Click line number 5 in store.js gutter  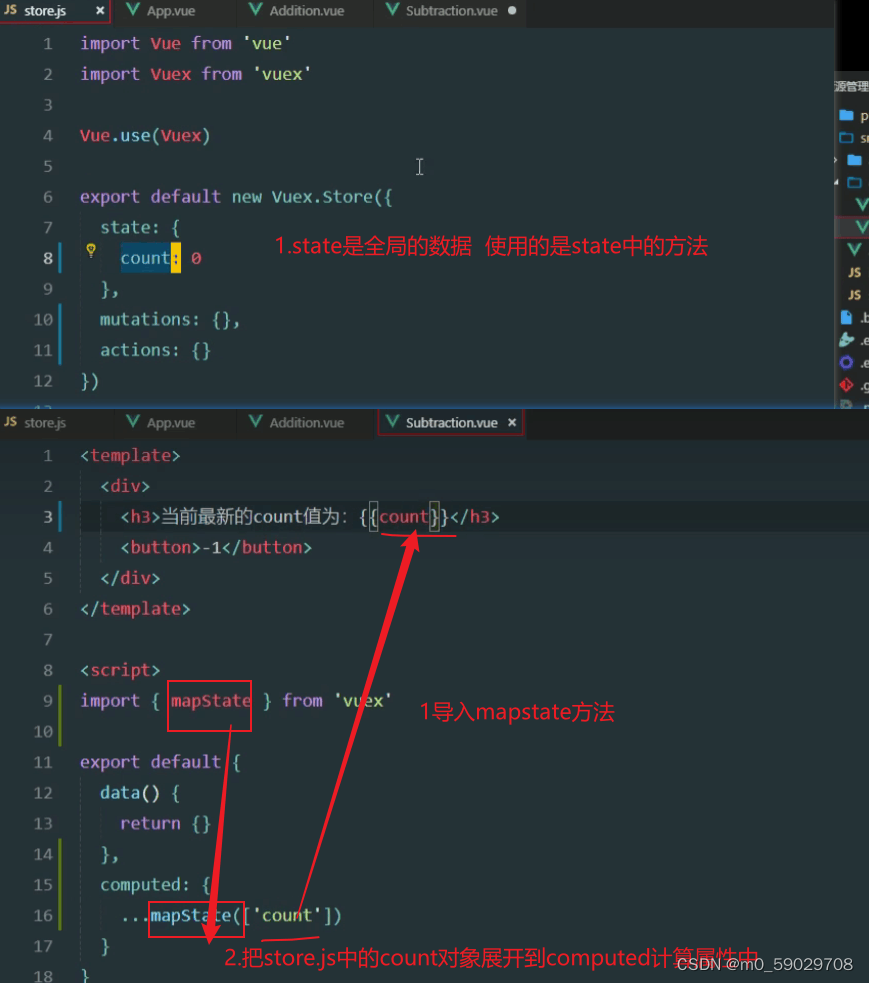[x=48, y=166]
